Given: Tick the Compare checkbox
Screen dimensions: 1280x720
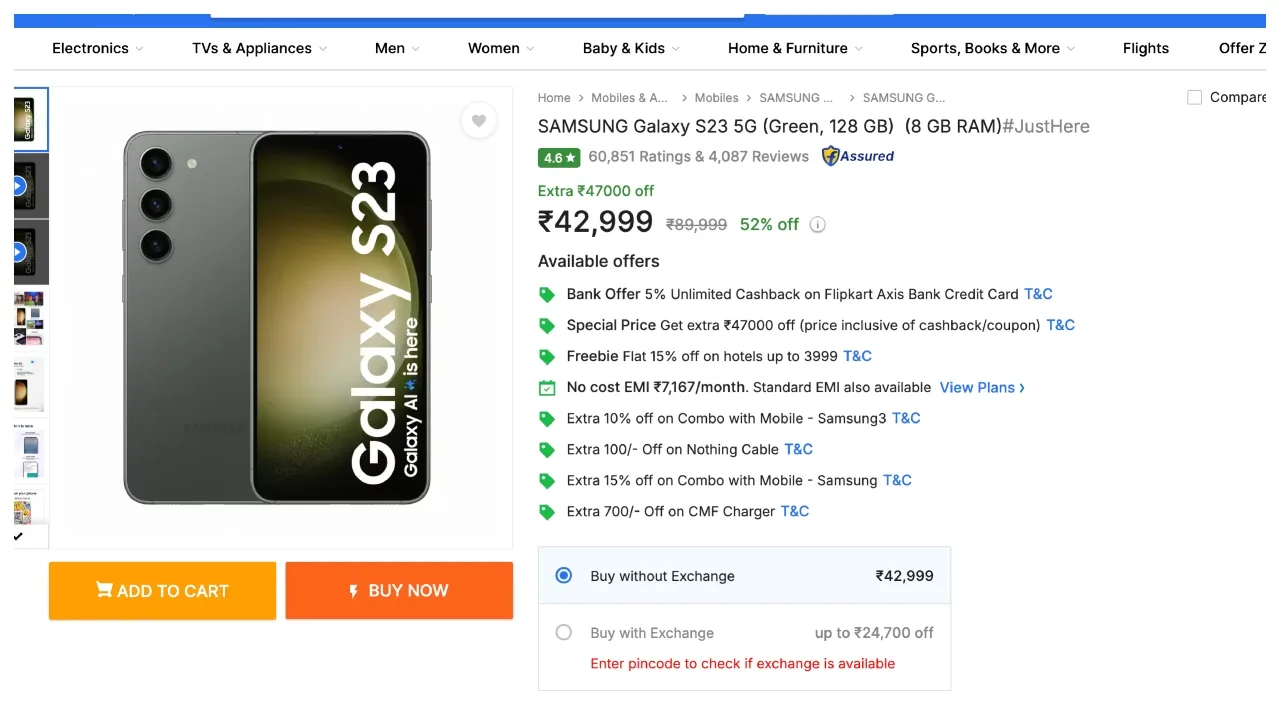Looking at the screenshot, I should point(1194,97).
